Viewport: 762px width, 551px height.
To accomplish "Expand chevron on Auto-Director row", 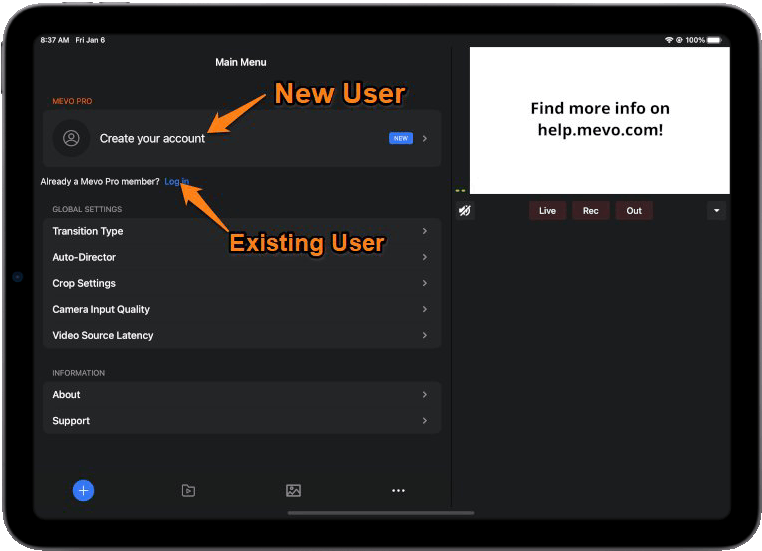I will pos(425,257).
